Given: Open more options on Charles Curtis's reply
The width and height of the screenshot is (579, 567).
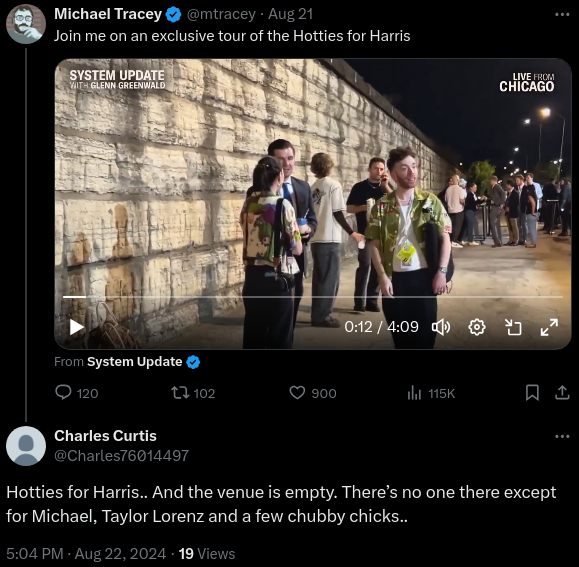Looking at the screenshot, I should (562, 437).
